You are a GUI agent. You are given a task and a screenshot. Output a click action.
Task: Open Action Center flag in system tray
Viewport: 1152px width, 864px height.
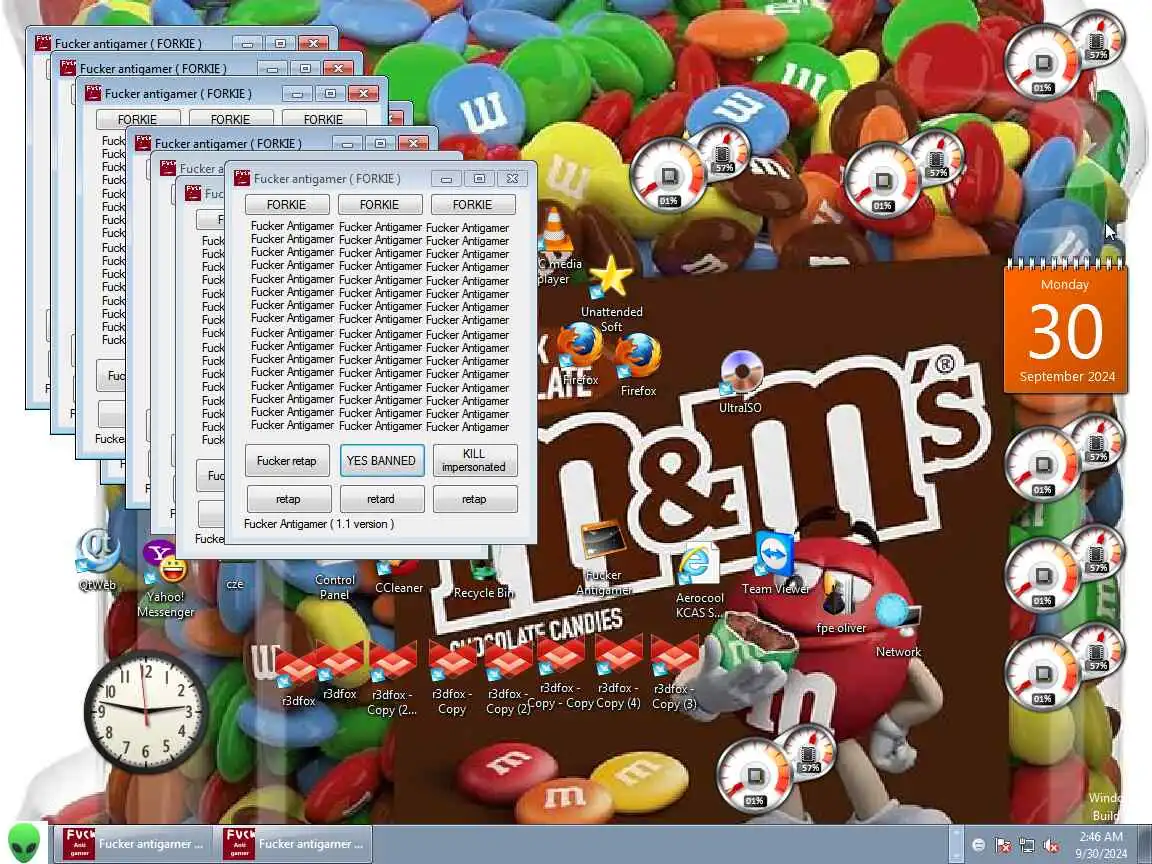(x=1004, y=845)
